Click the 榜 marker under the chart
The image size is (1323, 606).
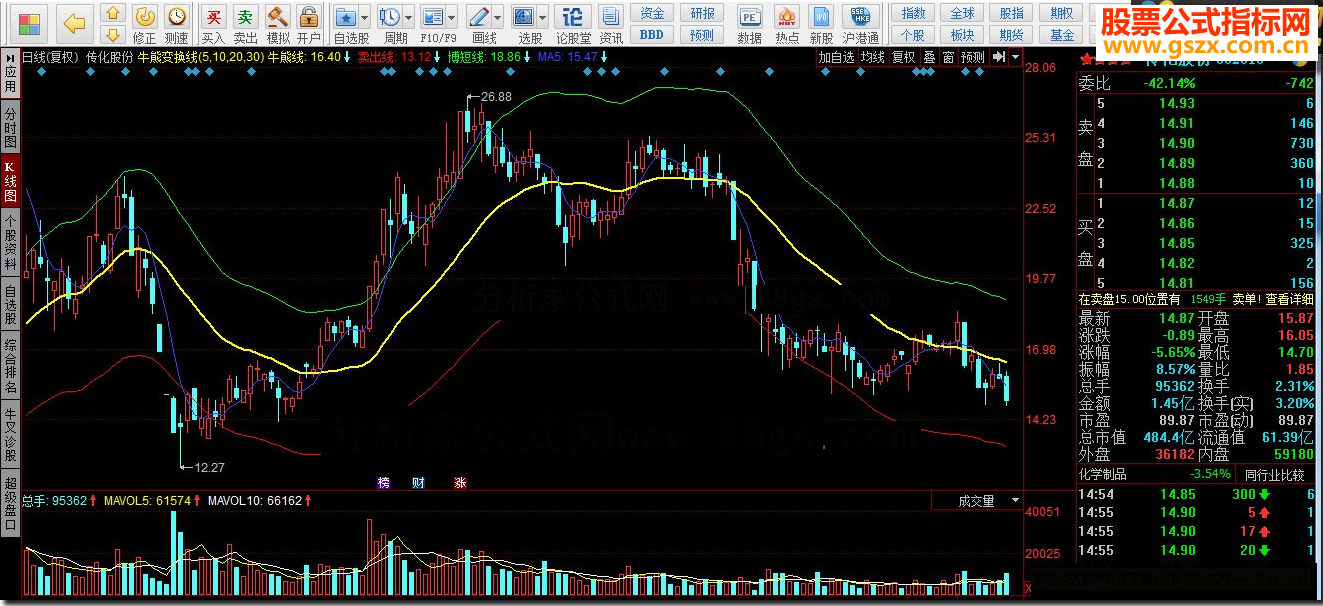383,482
